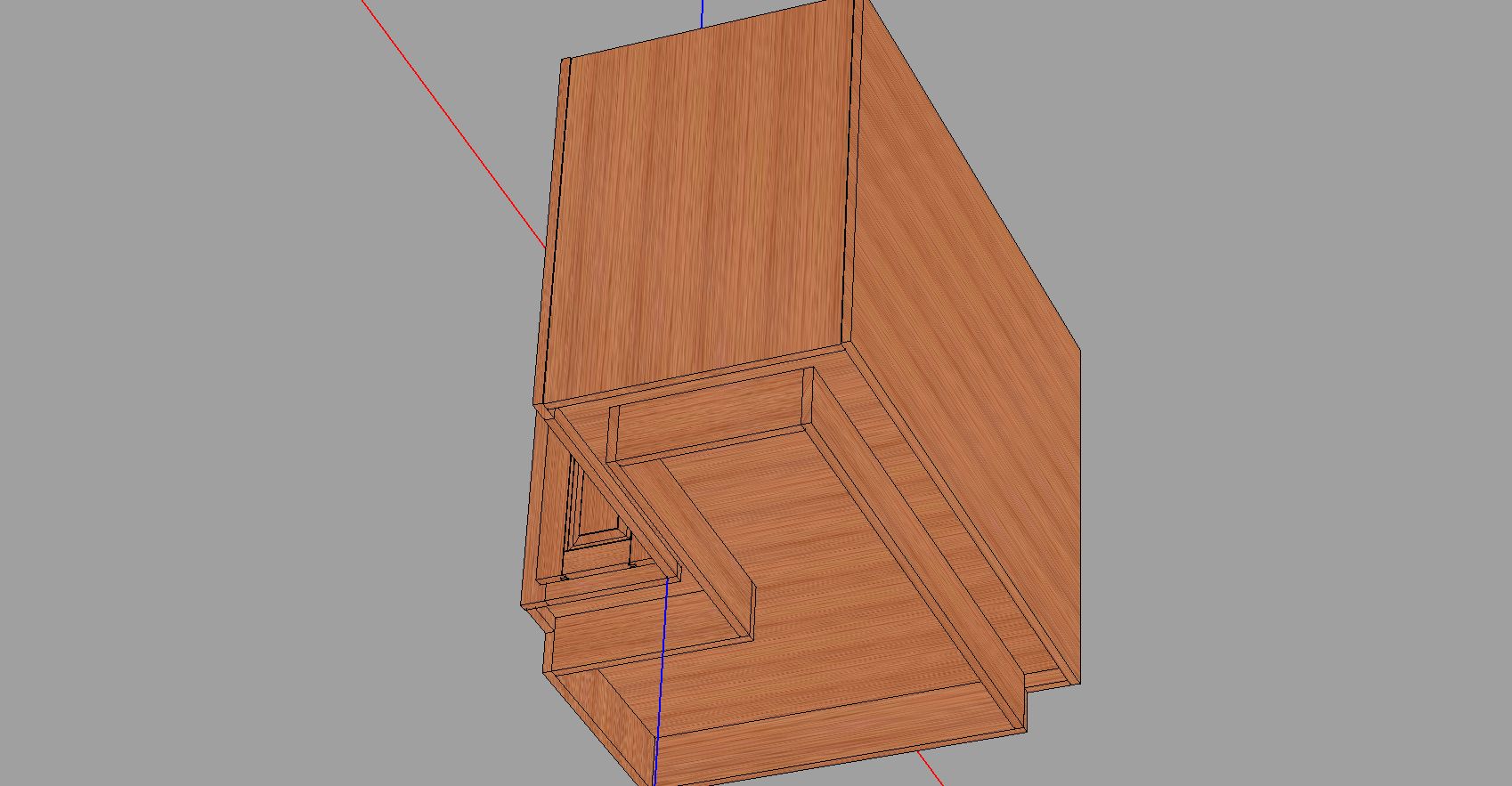Image resolution: width=1512 pixels, height=786 pixels.
Task: Select the small rectangular rail face below upper panel
Action: tap(708, 418)
